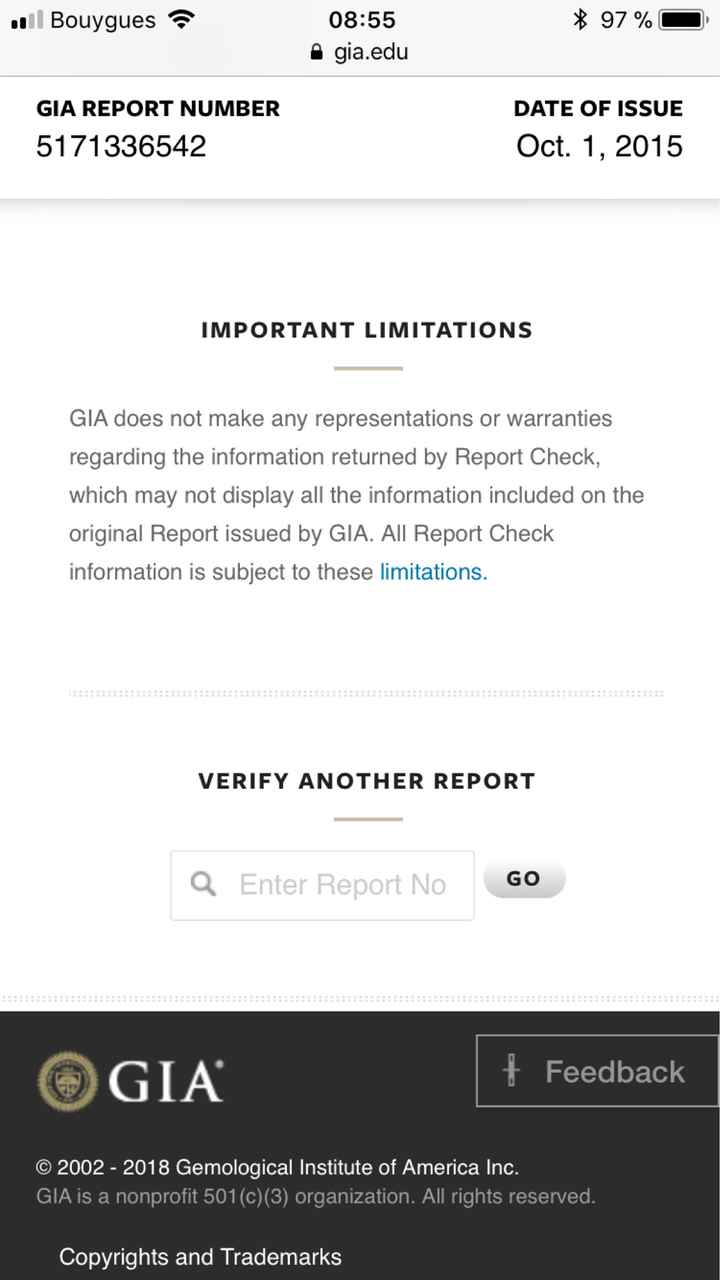720x1280 pixels.
Task: Tap the Wi-Fi status icon
Action: point(181,19)
